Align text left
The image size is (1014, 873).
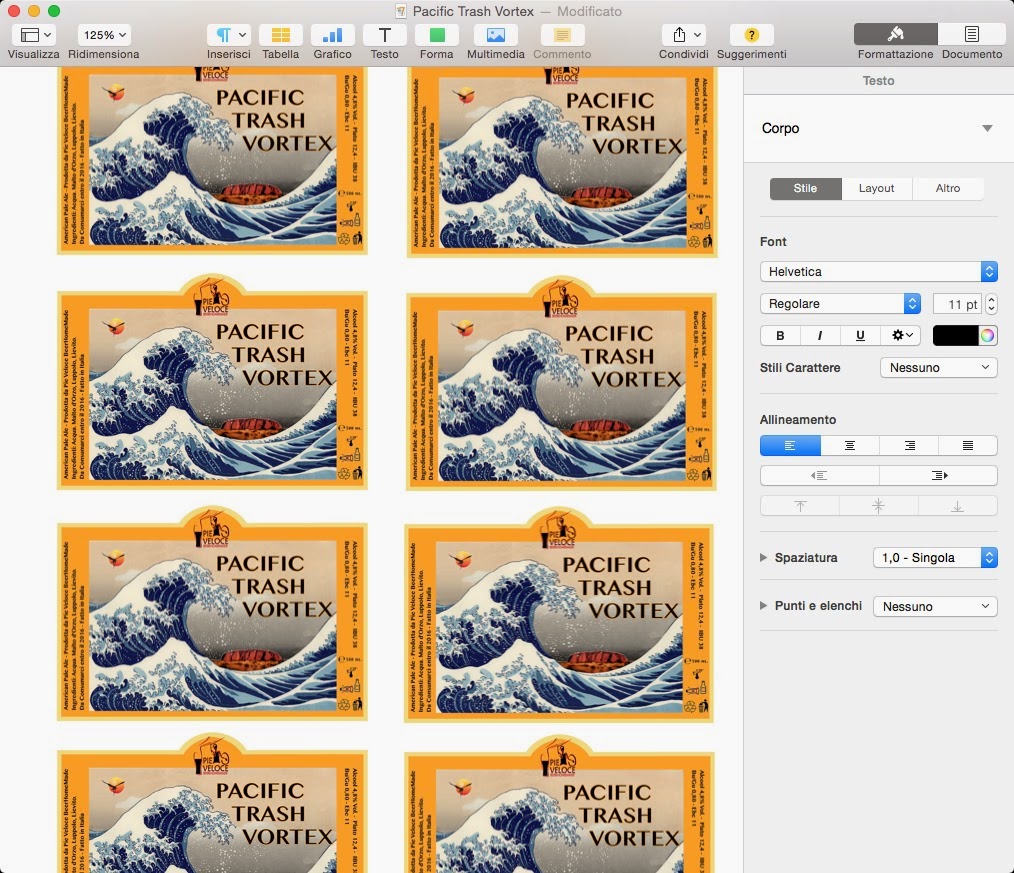tap(790, 446)
